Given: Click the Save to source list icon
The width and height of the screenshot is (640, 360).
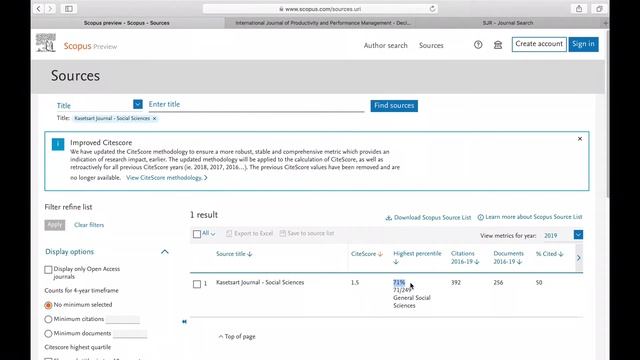Looking at the screenshot, I should 282,233.
